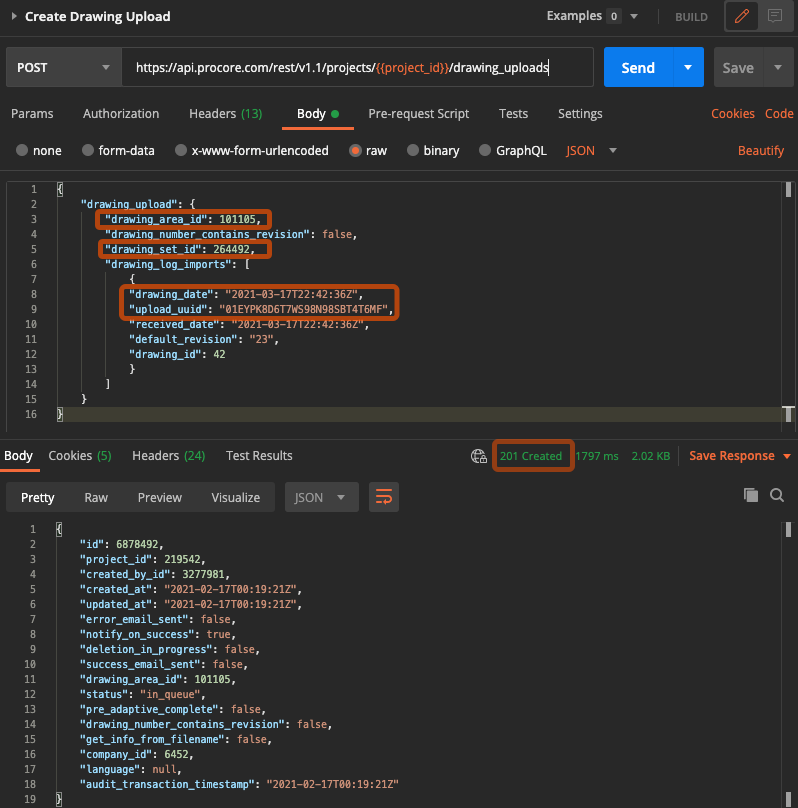
Task: Click the response body scrollbar
Action: (x=788, y=529)
